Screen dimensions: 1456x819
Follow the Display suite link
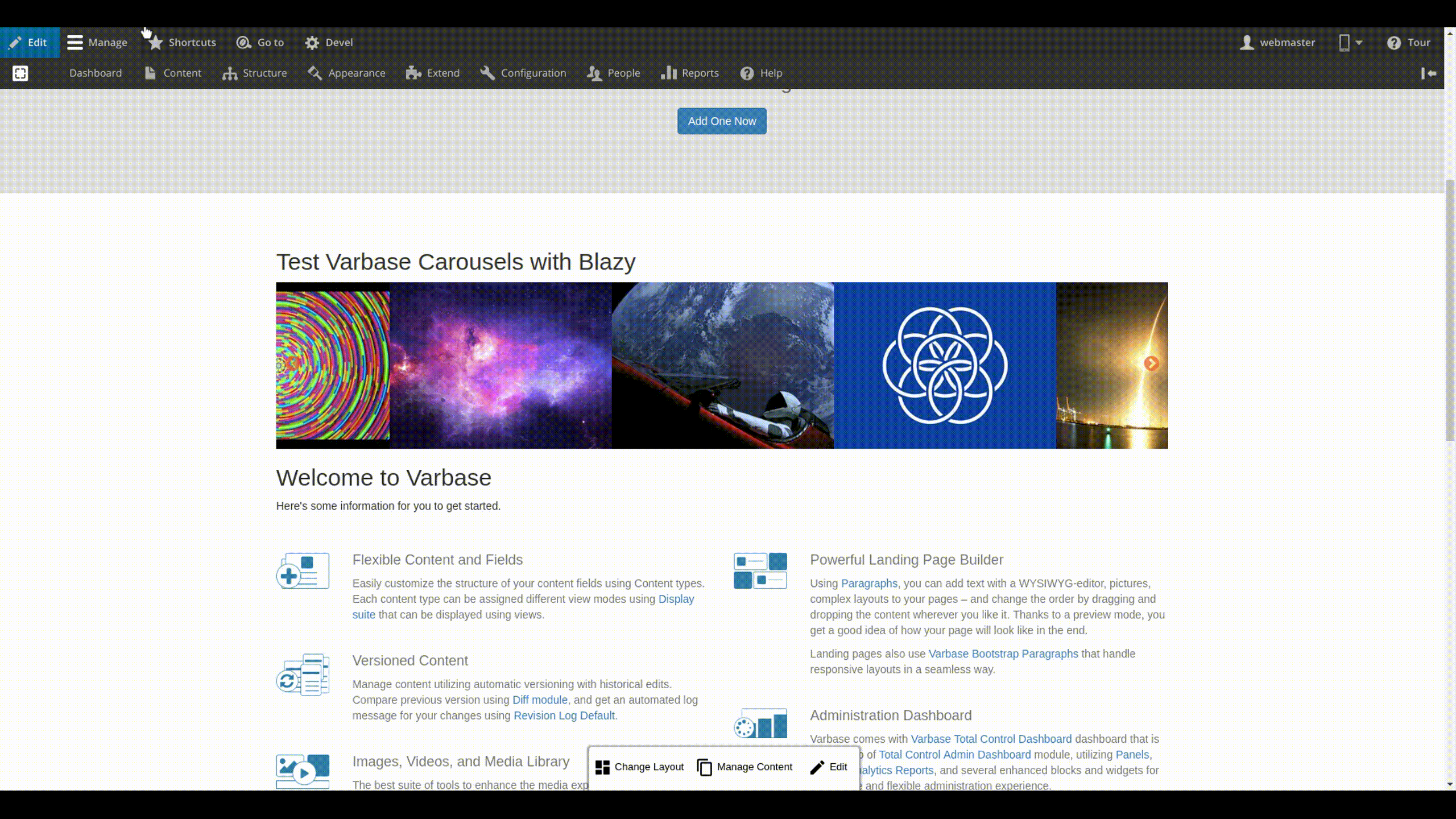676,599
